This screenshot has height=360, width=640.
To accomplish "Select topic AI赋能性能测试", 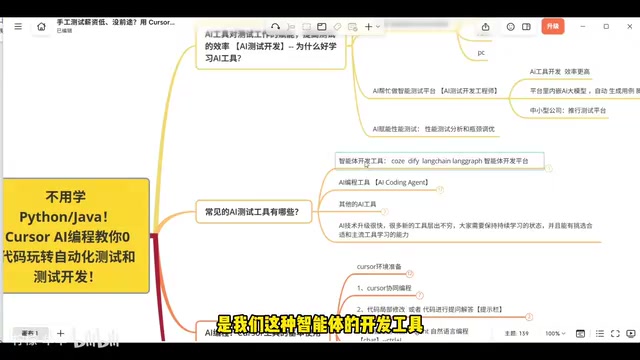I will (x=433, y=129).
